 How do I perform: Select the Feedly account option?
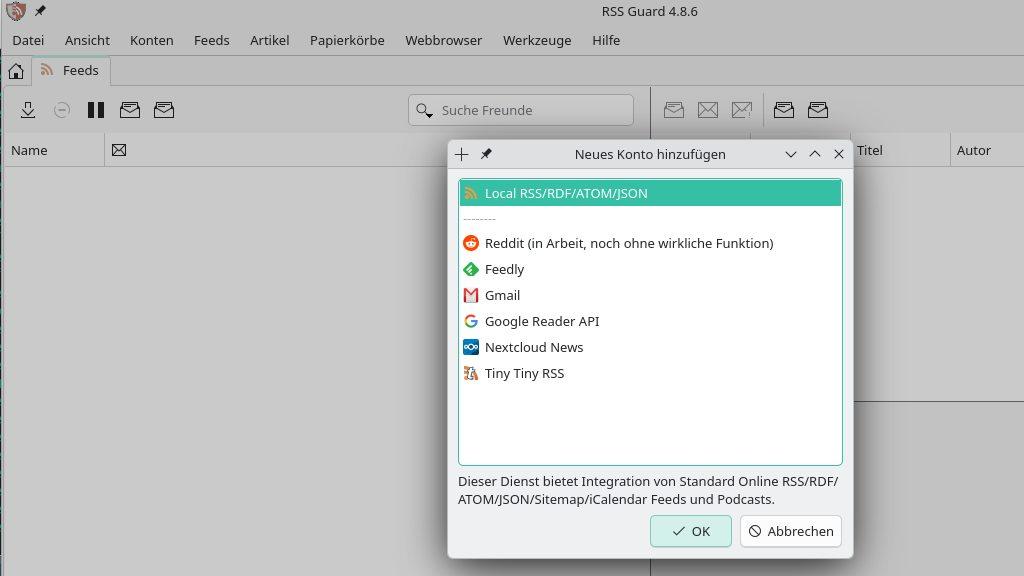click(505, 269)
